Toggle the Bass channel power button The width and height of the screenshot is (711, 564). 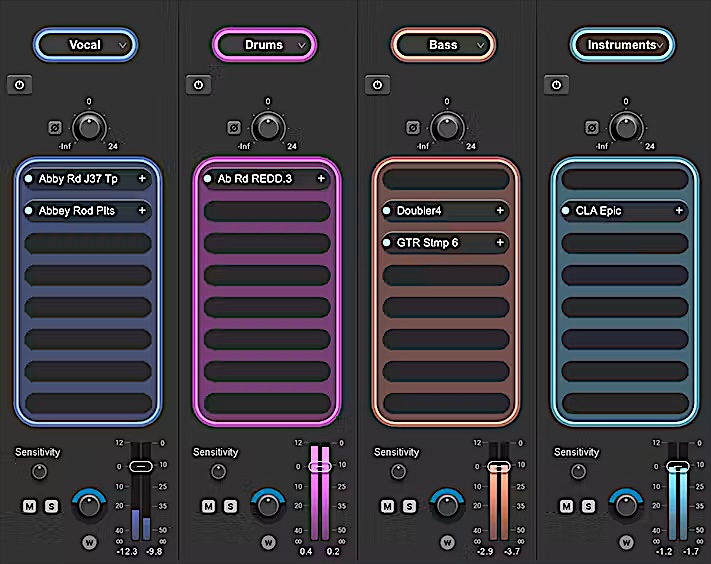[377, 85]
